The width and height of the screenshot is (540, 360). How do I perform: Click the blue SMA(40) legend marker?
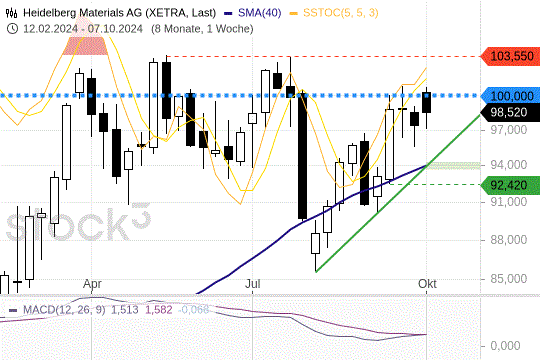pos(228,13)
